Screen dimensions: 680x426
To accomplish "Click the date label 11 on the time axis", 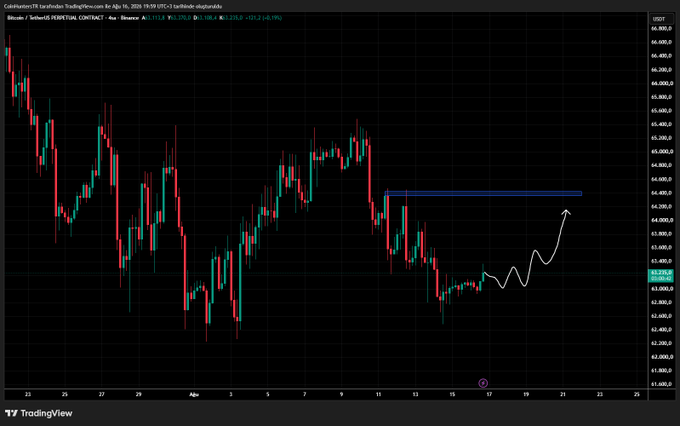I will pyautogui.click(x=378, y=394).
